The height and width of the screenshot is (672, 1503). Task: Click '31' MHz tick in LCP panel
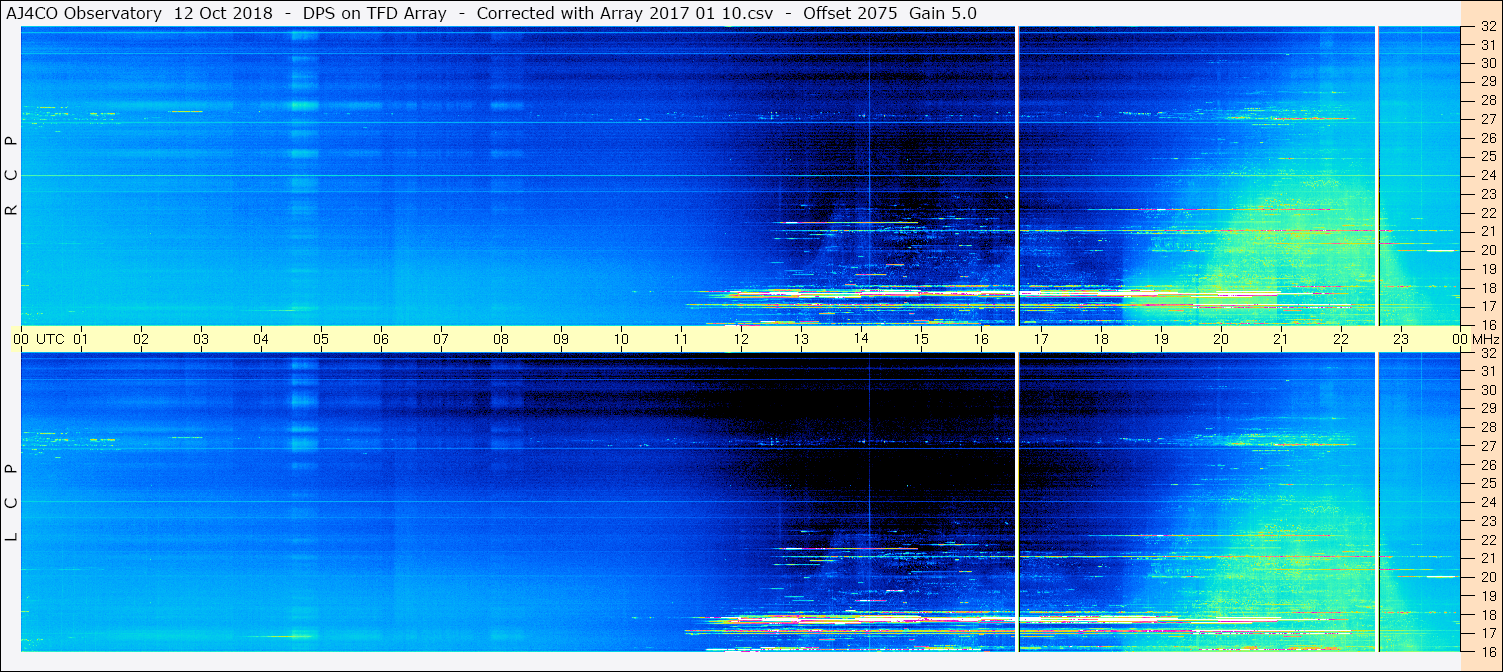pyautogui.click(x=1488, y=371)
